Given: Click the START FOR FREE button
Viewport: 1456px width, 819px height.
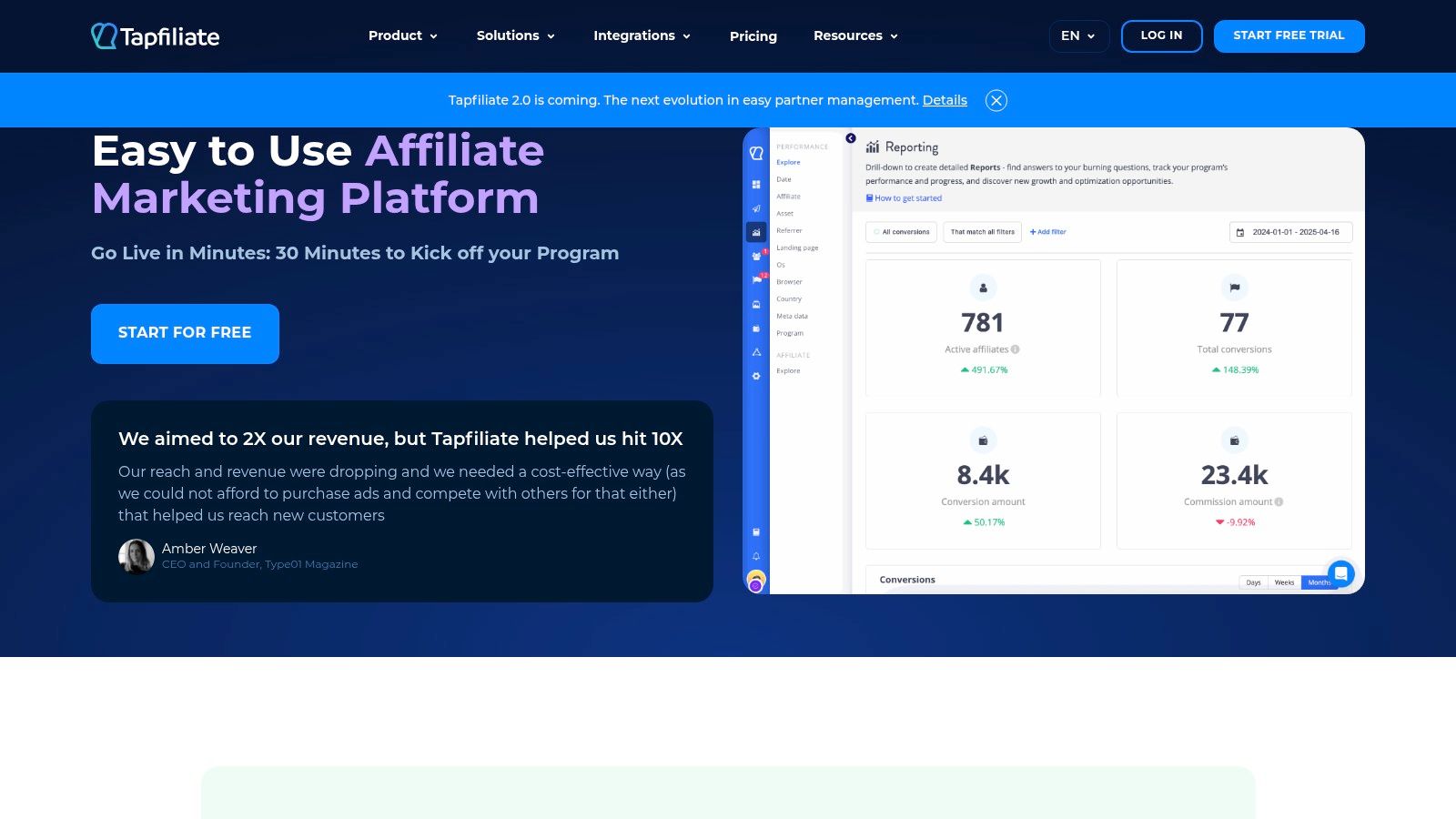Looking at the screenshot, I should (x=185, y=333).
